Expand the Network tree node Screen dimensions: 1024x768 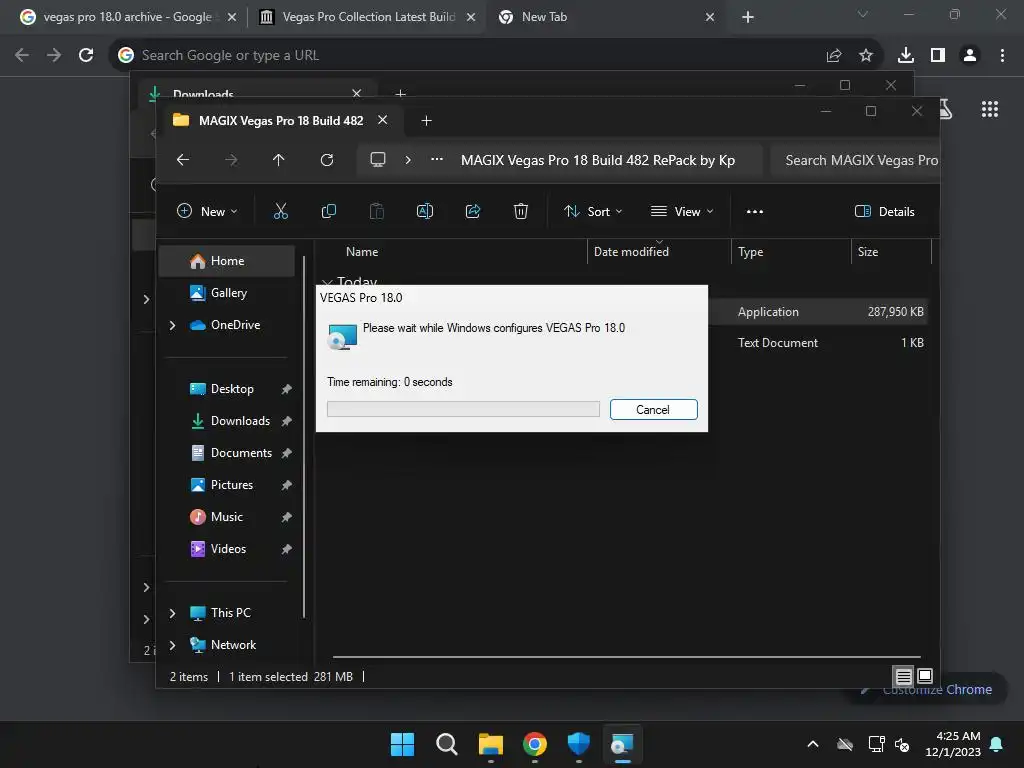[172, 645]
